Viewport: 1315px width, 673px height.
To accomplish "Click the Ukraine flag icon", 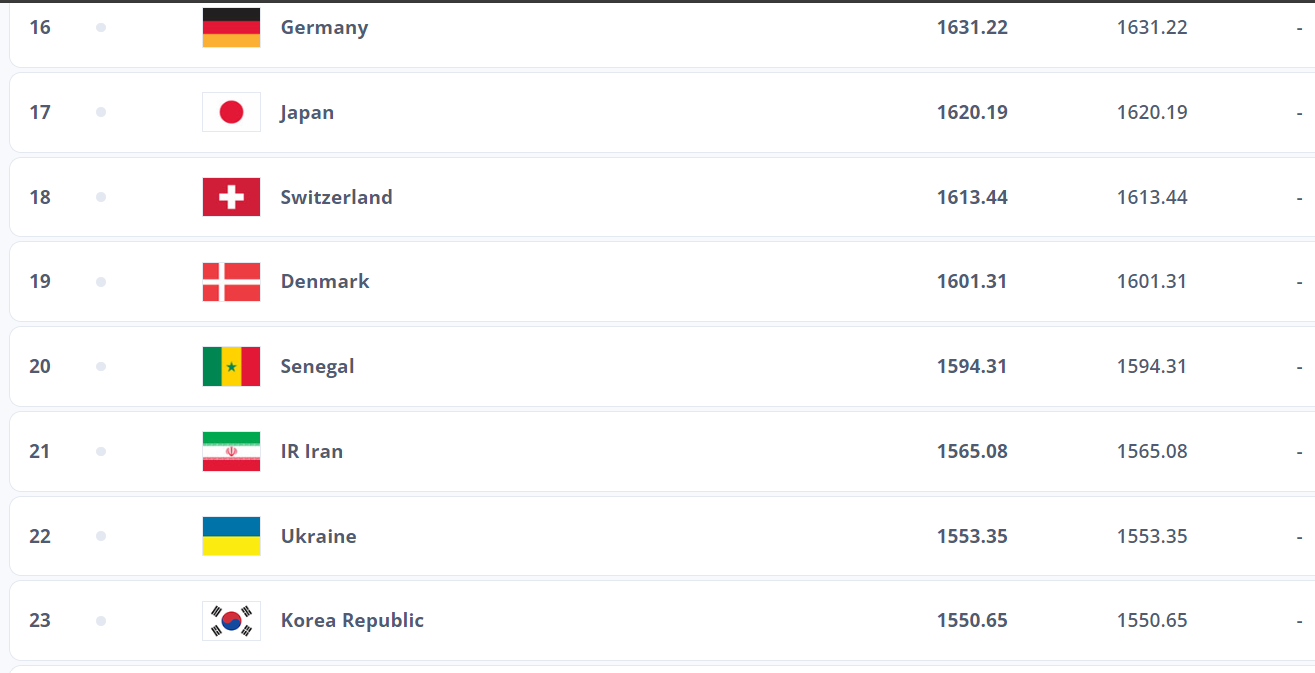I will [231, 536].
